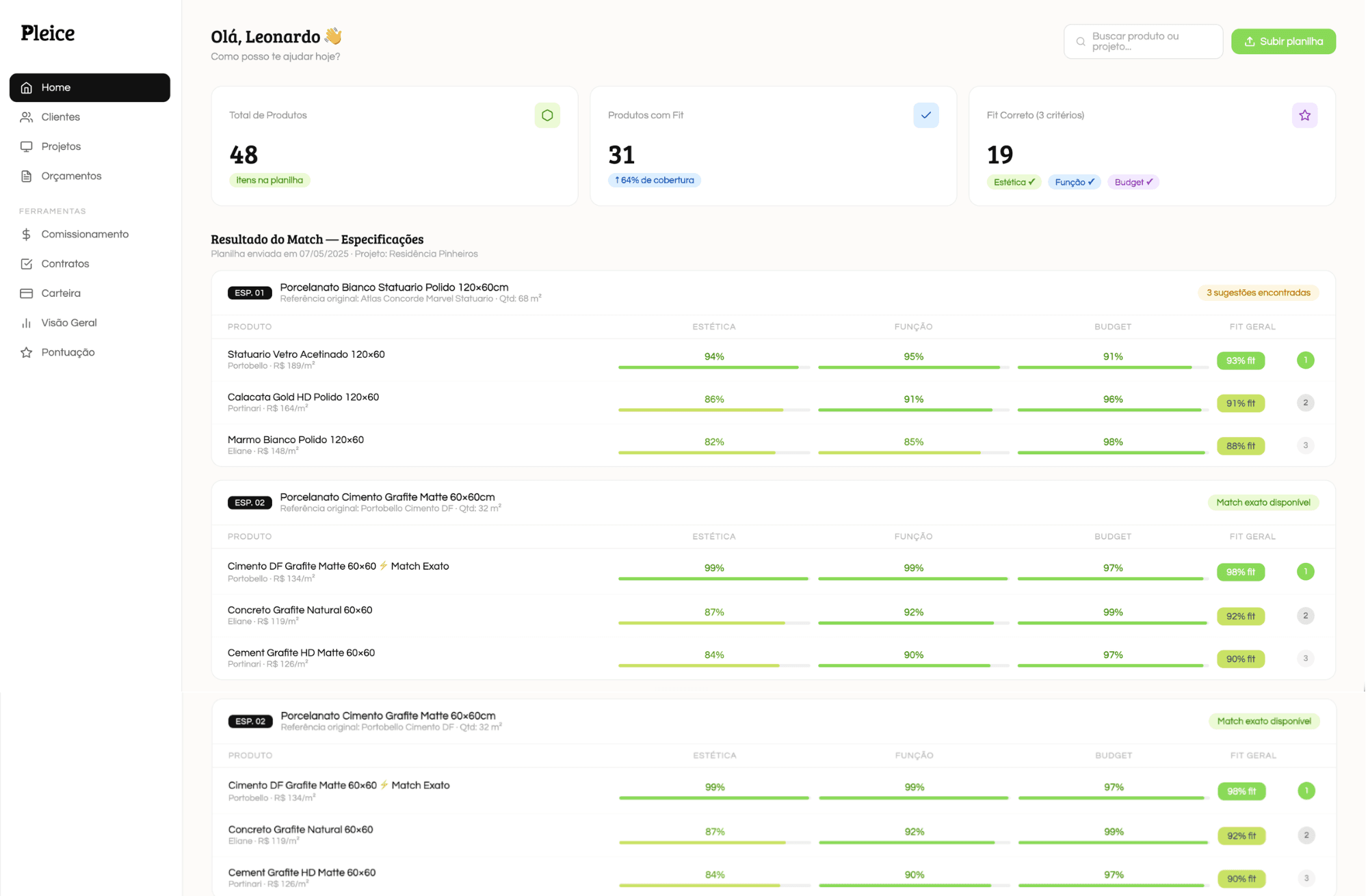Image resolution: width=1368 pixels, height=896 pixels.
Task: Click the Total de Produtos value 48
Action: coord(244,155)
